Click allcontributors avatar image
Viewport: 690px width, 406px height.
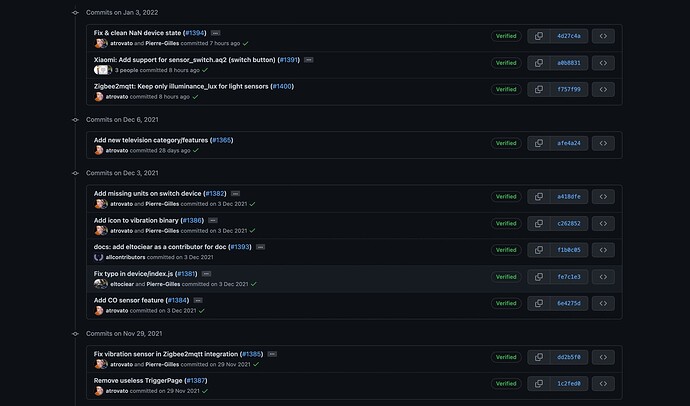pos(99,257)
